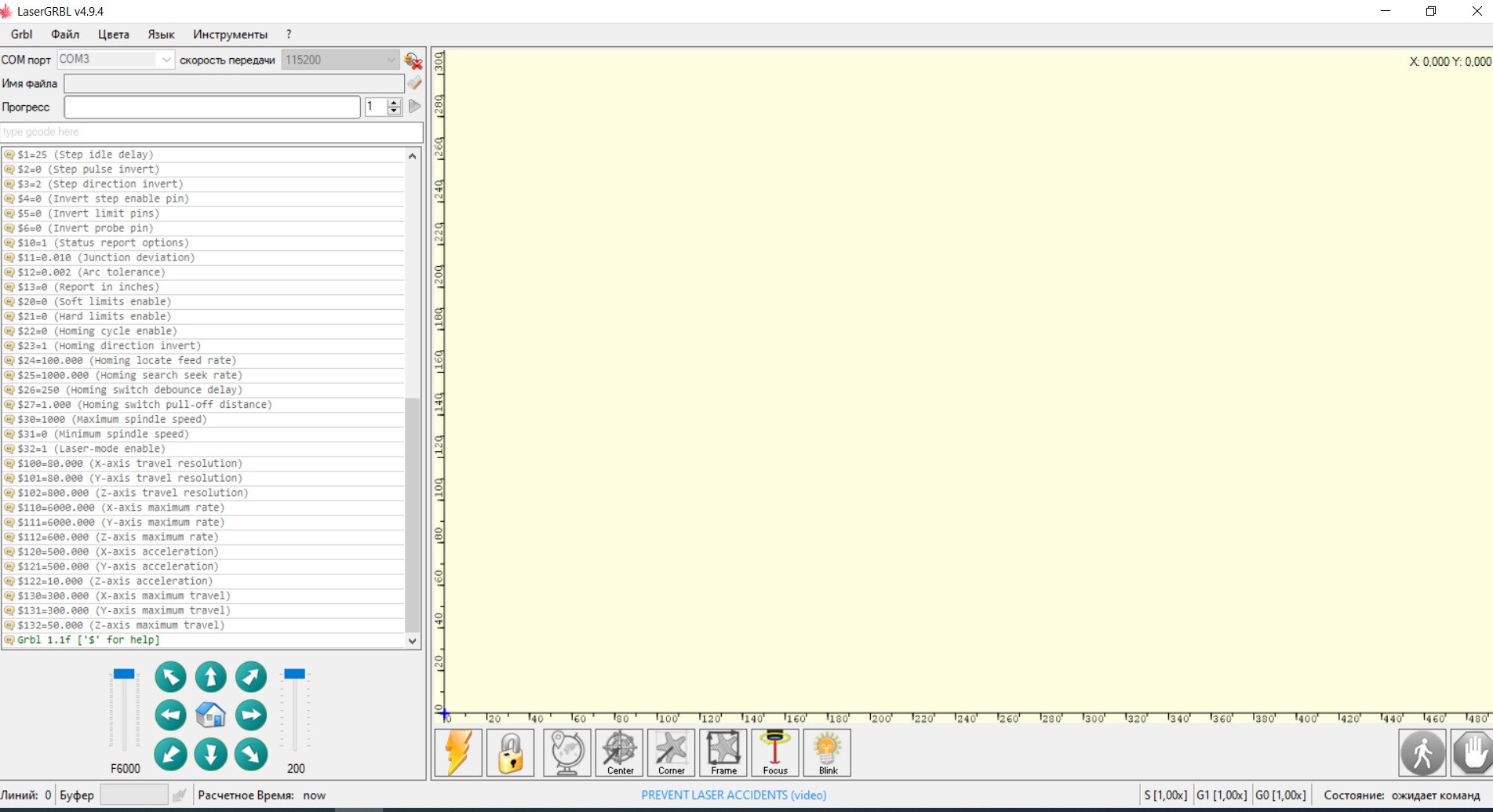Click the Имя файла filename field
Image resolution: width=1493 pixels, height=812 pixels.
pos(234,83)
